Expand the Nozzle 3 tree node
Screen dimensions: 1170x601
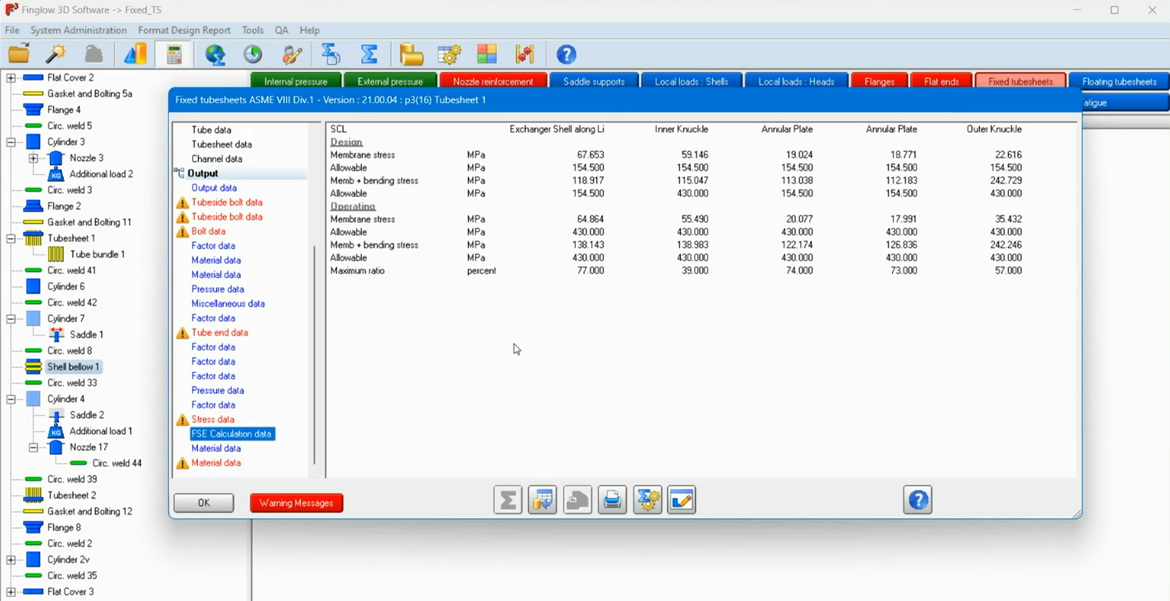[33, 158]
